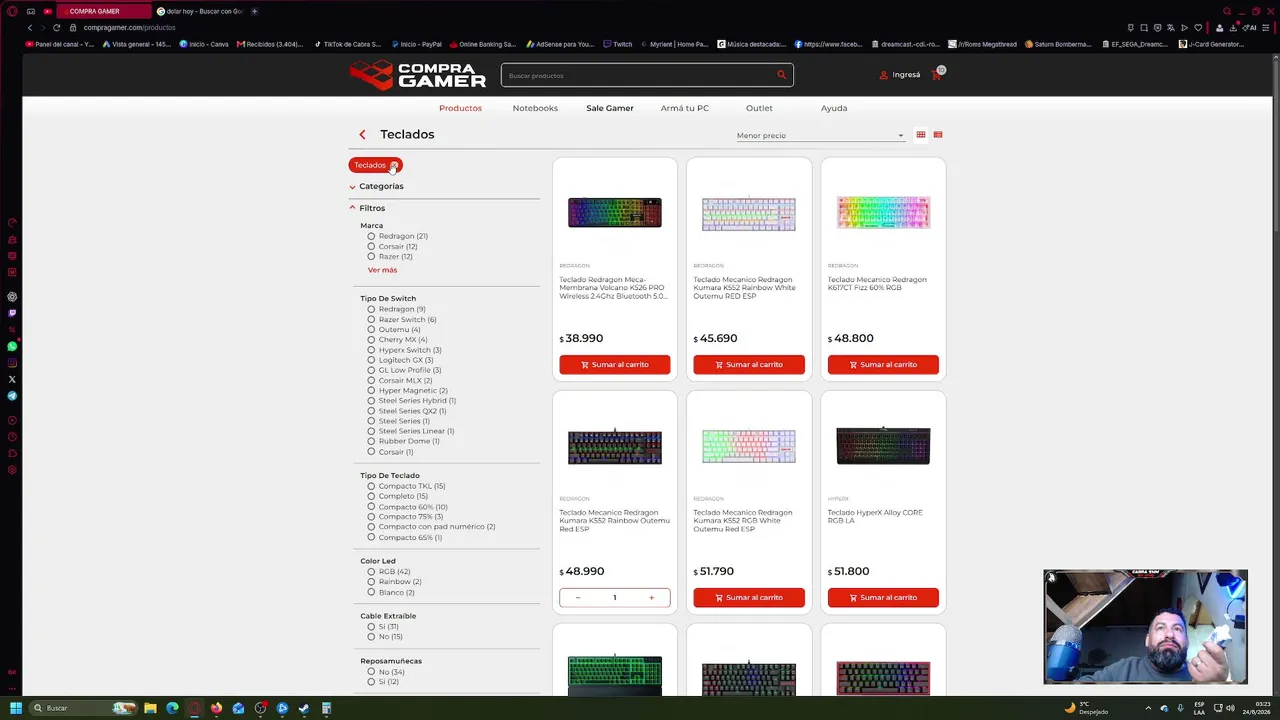The image size is (1280, 720).
Task: Click Ver más under Marca
Action: coord(382,270)
